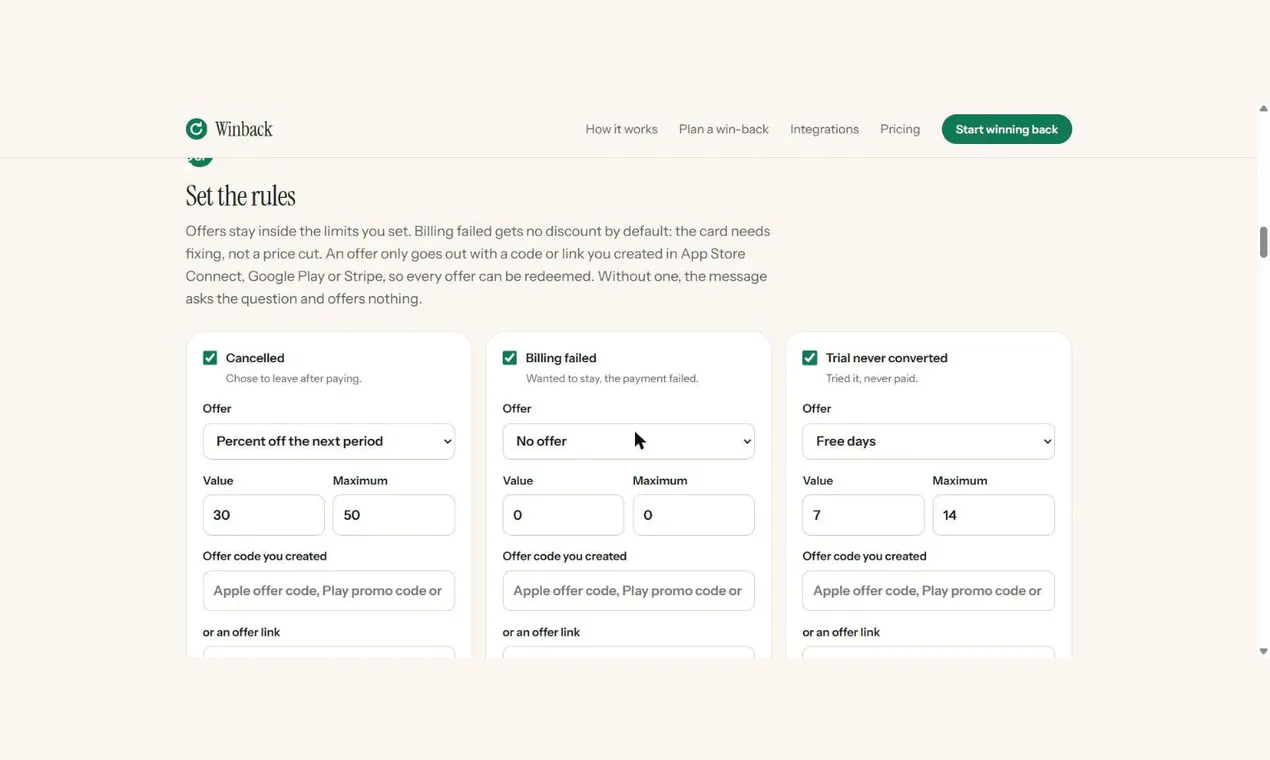Open the Trial never converted Offer dropdown
This screenshot has width=1270, height=760.
pyautogui.click(x=929, y=441)
